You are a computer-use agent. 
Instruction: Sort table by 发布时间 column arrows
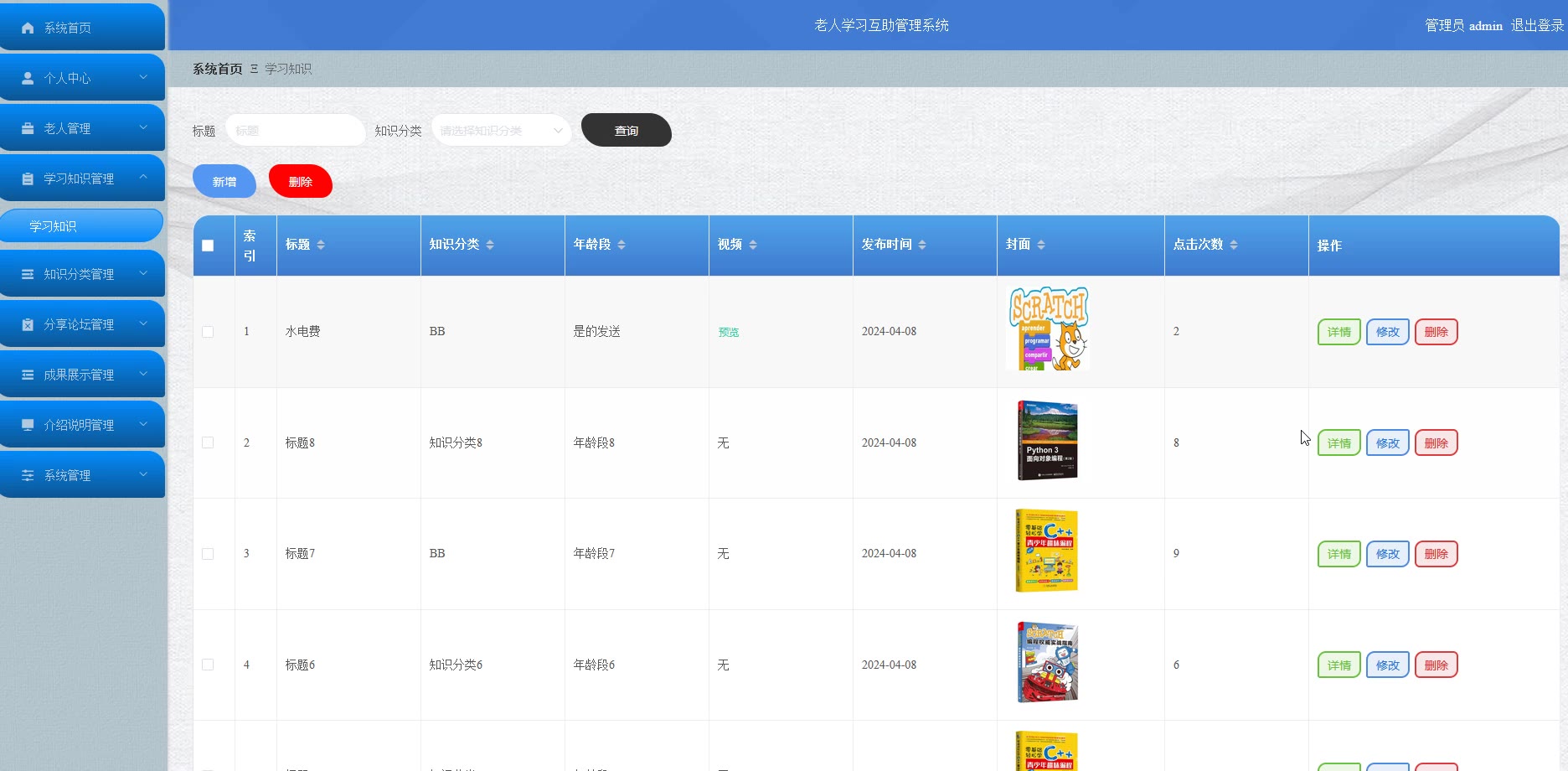point(922,245)
